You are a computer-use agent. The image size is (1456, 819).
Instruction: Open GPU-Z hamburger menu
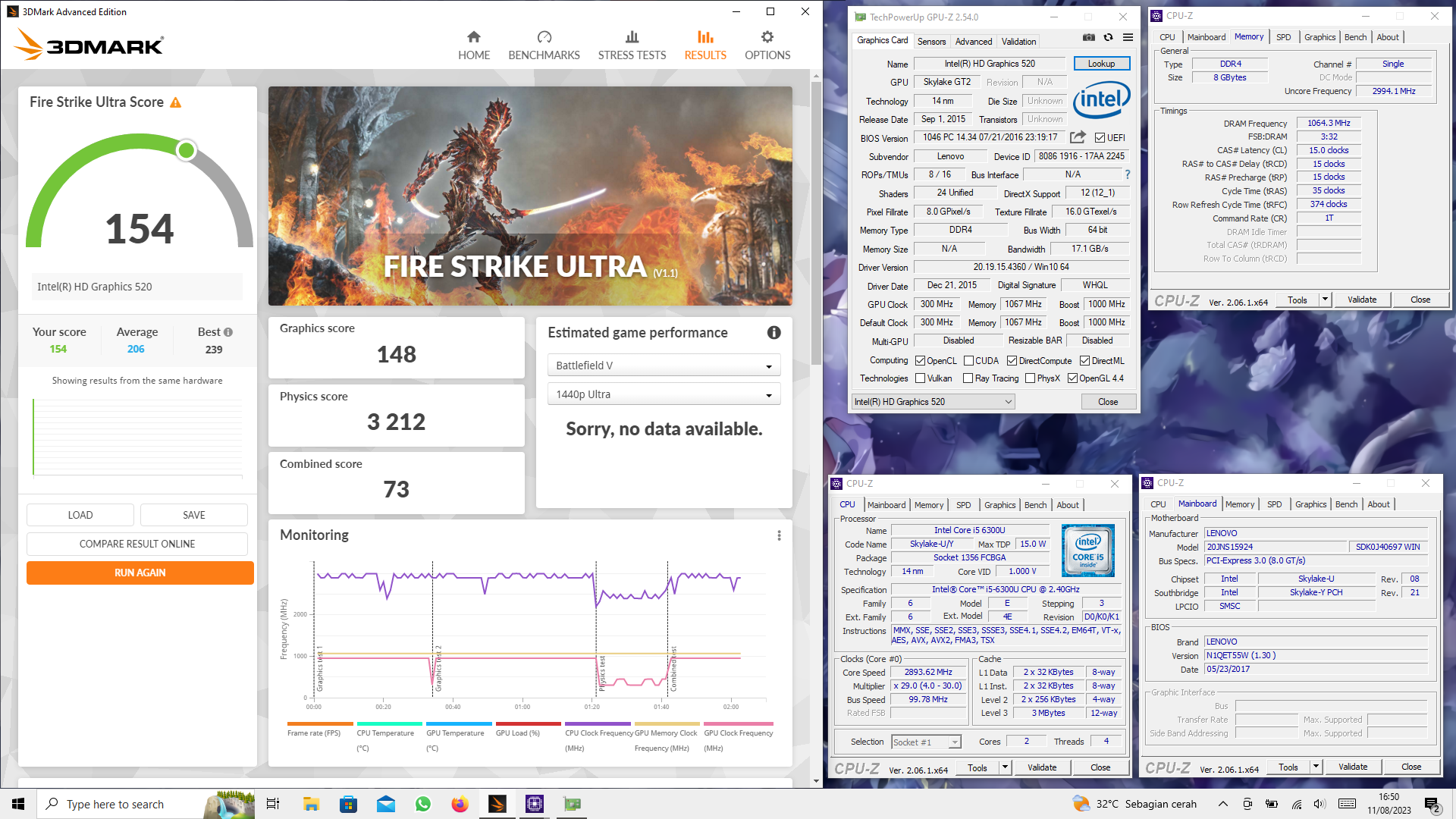tap(1128, 37)
